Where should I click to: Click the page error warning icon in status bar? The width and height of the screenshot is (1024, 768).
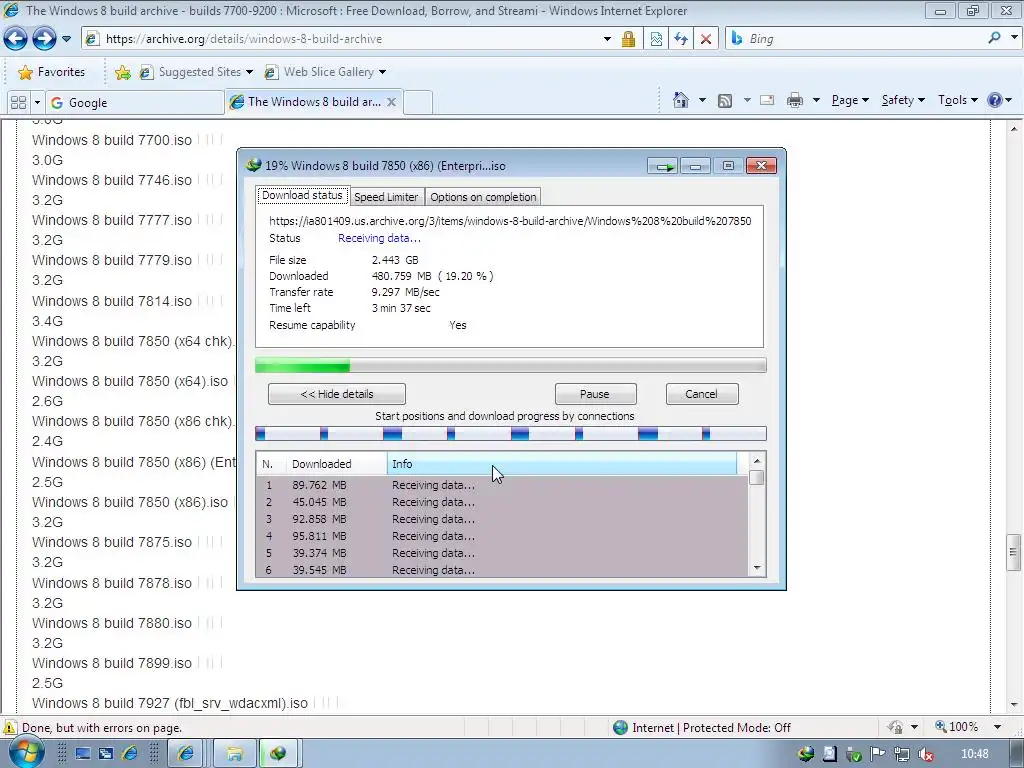click(x=9, y=728)
